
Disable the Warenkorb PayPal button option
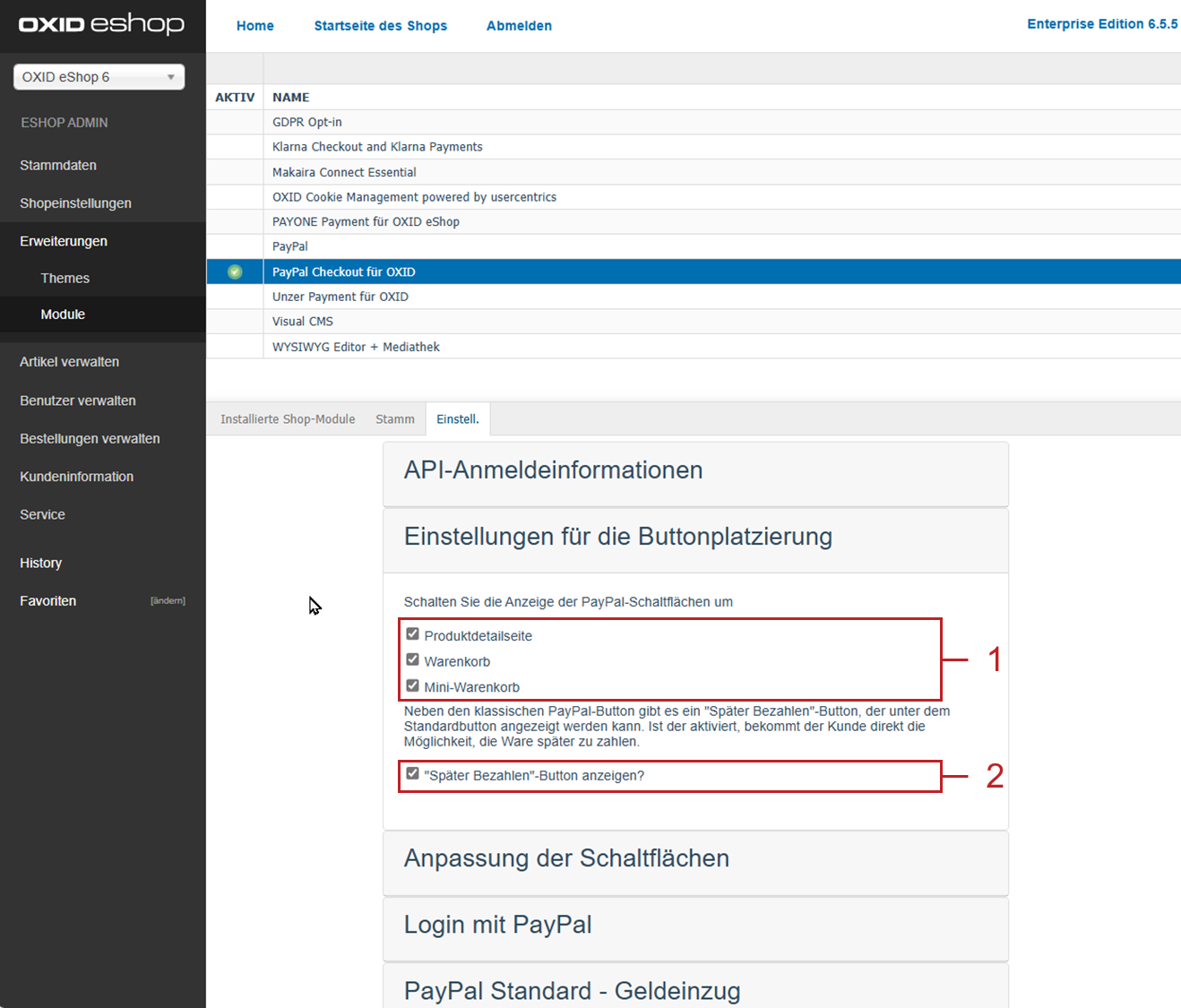(x=412, y=659)
